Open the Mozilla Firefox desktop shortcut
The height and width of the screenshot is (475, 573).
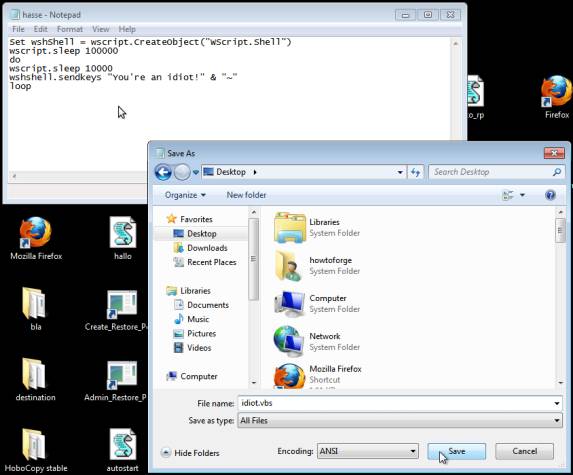click(x=35, y=238)
